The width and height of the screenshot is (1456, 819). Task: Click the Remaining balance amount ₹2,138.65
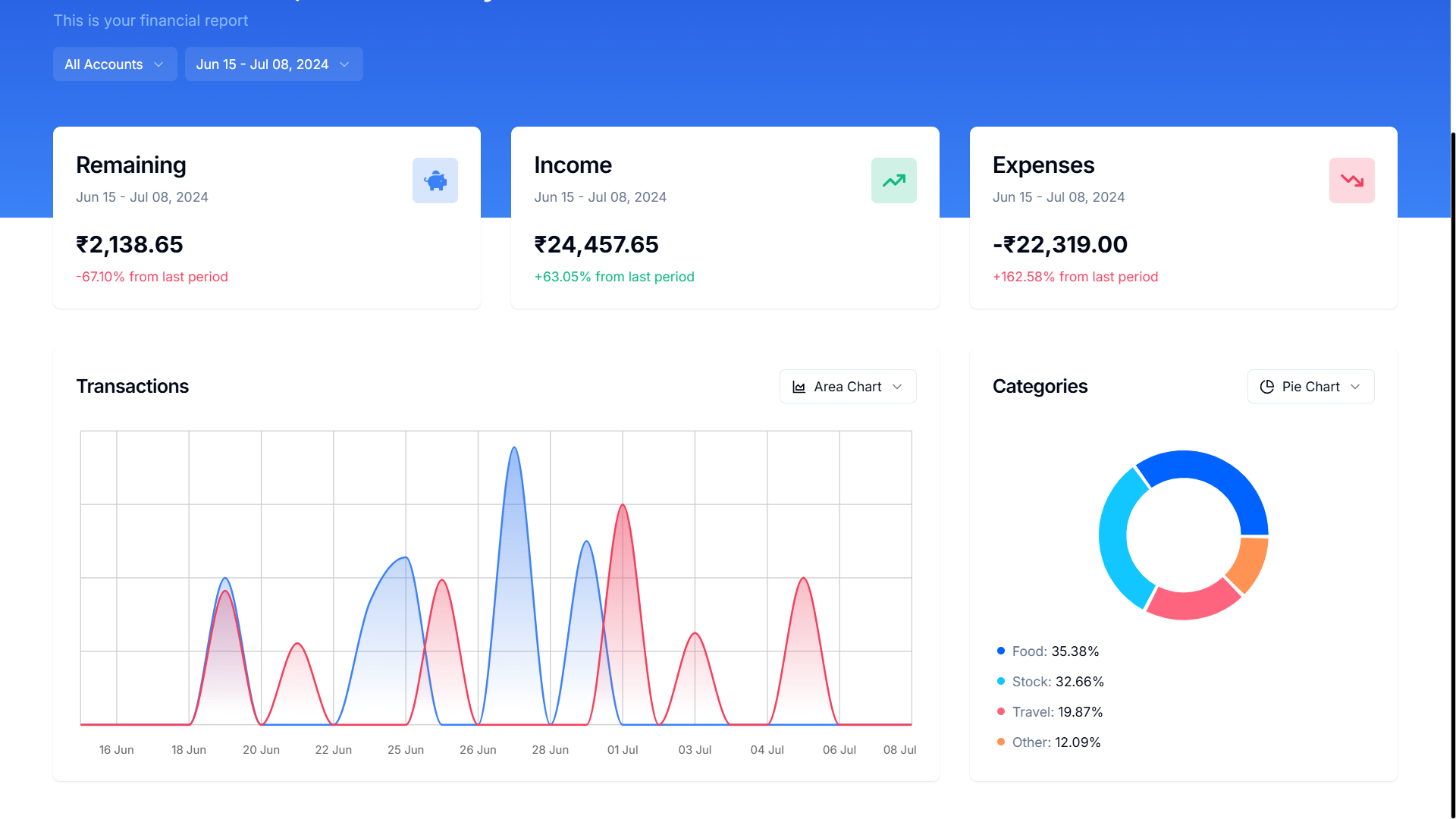[129, 244]
